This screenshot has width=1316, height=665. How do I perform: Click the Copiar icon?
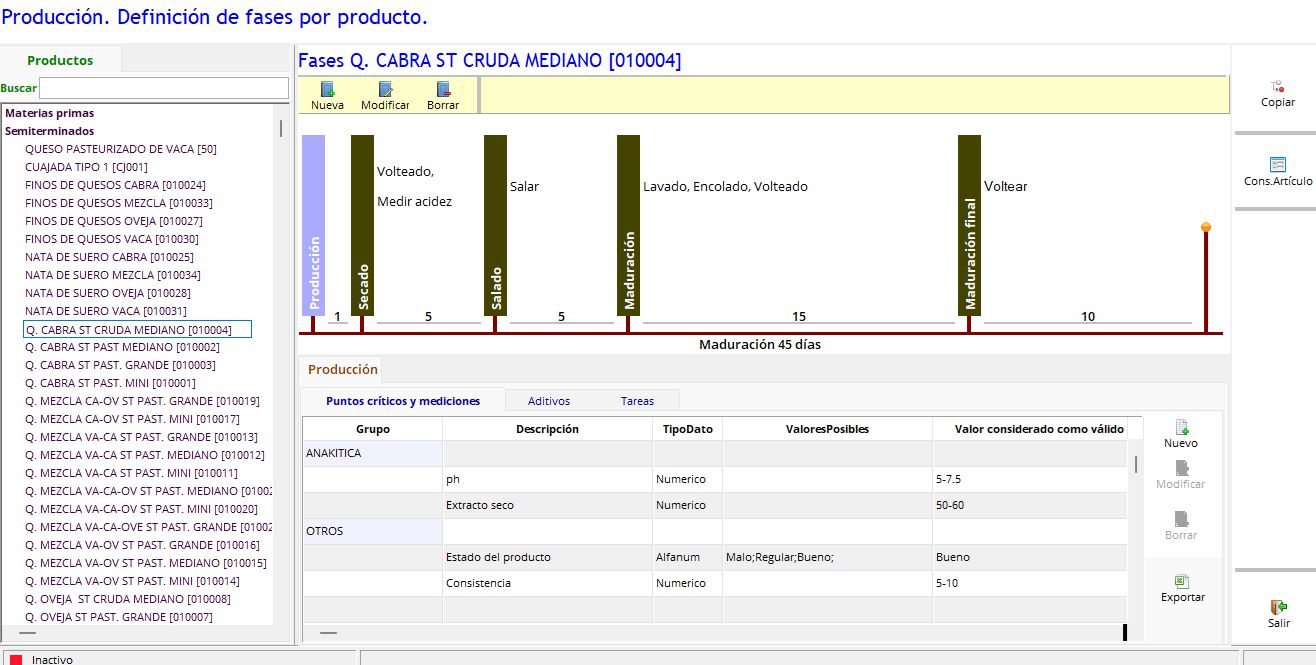(1277, 88)
